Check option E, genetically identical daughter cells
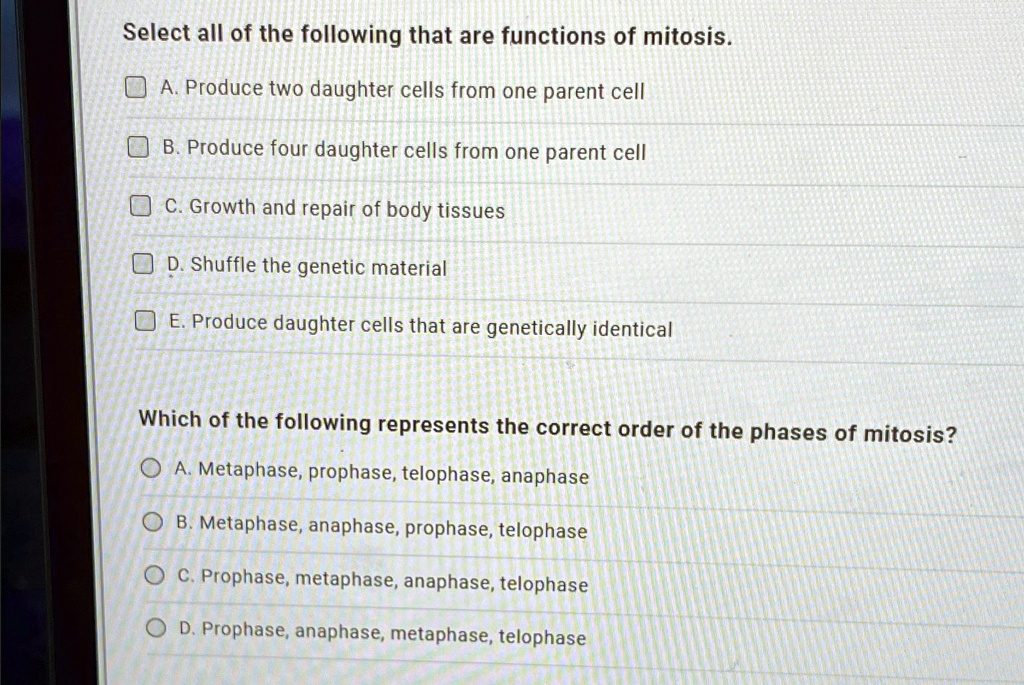This screenshot has height=685, width=1024. [x=143, y=320]
